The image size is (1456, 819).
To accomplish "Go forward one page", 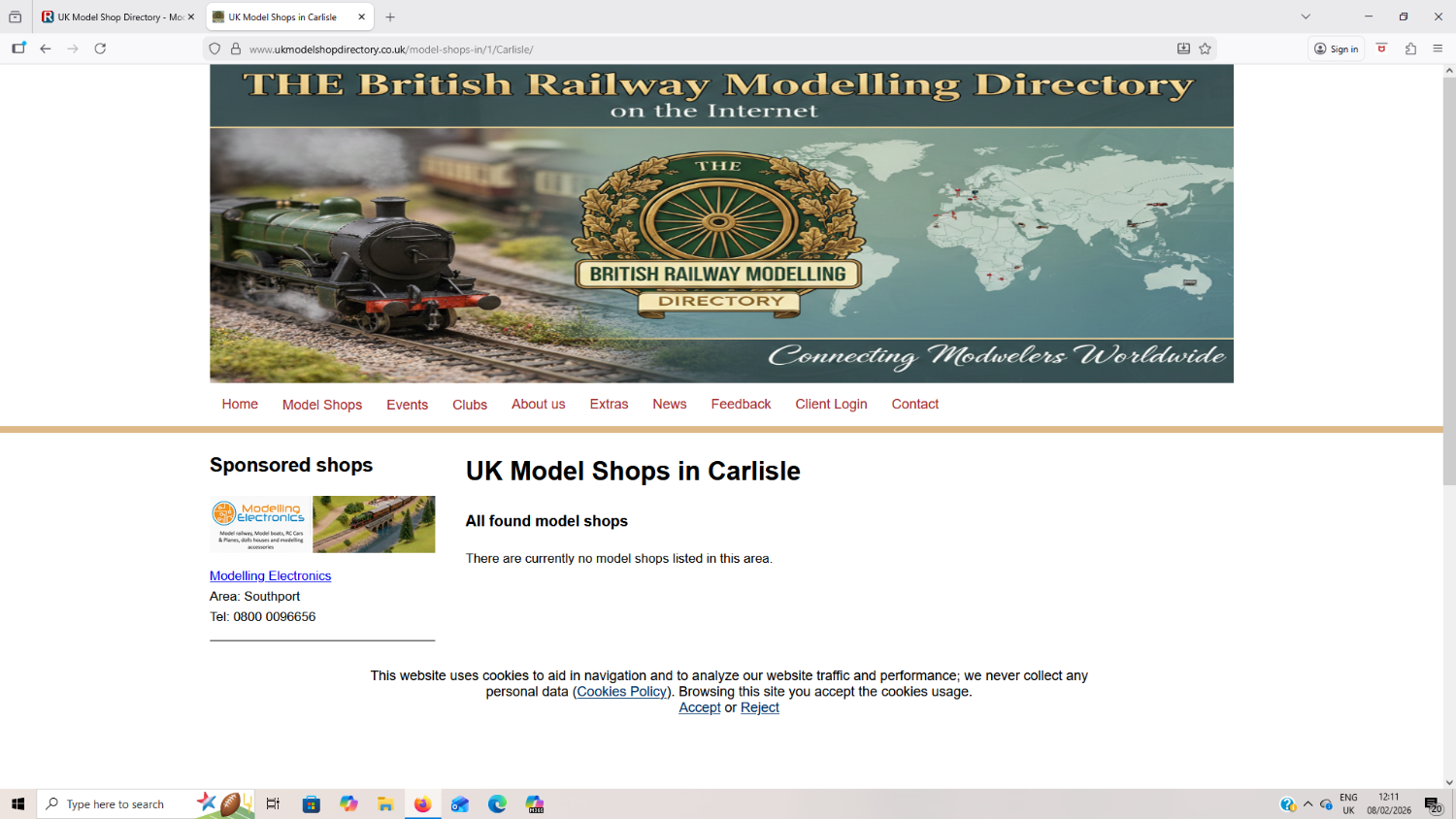I will click(73, 49).
